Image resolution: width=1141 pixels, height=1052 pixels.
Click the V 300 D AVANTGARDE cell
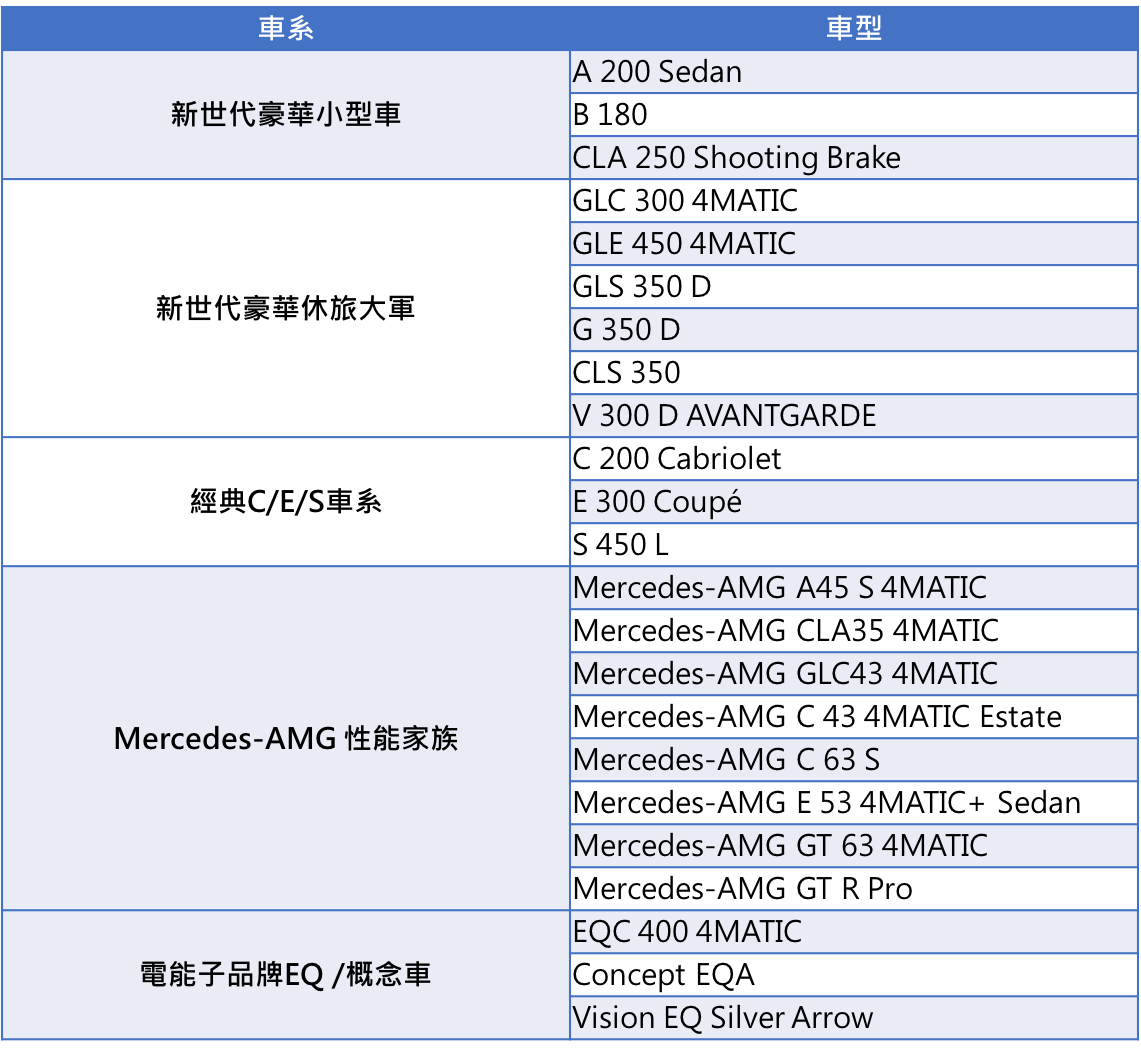tap(854, 415)
